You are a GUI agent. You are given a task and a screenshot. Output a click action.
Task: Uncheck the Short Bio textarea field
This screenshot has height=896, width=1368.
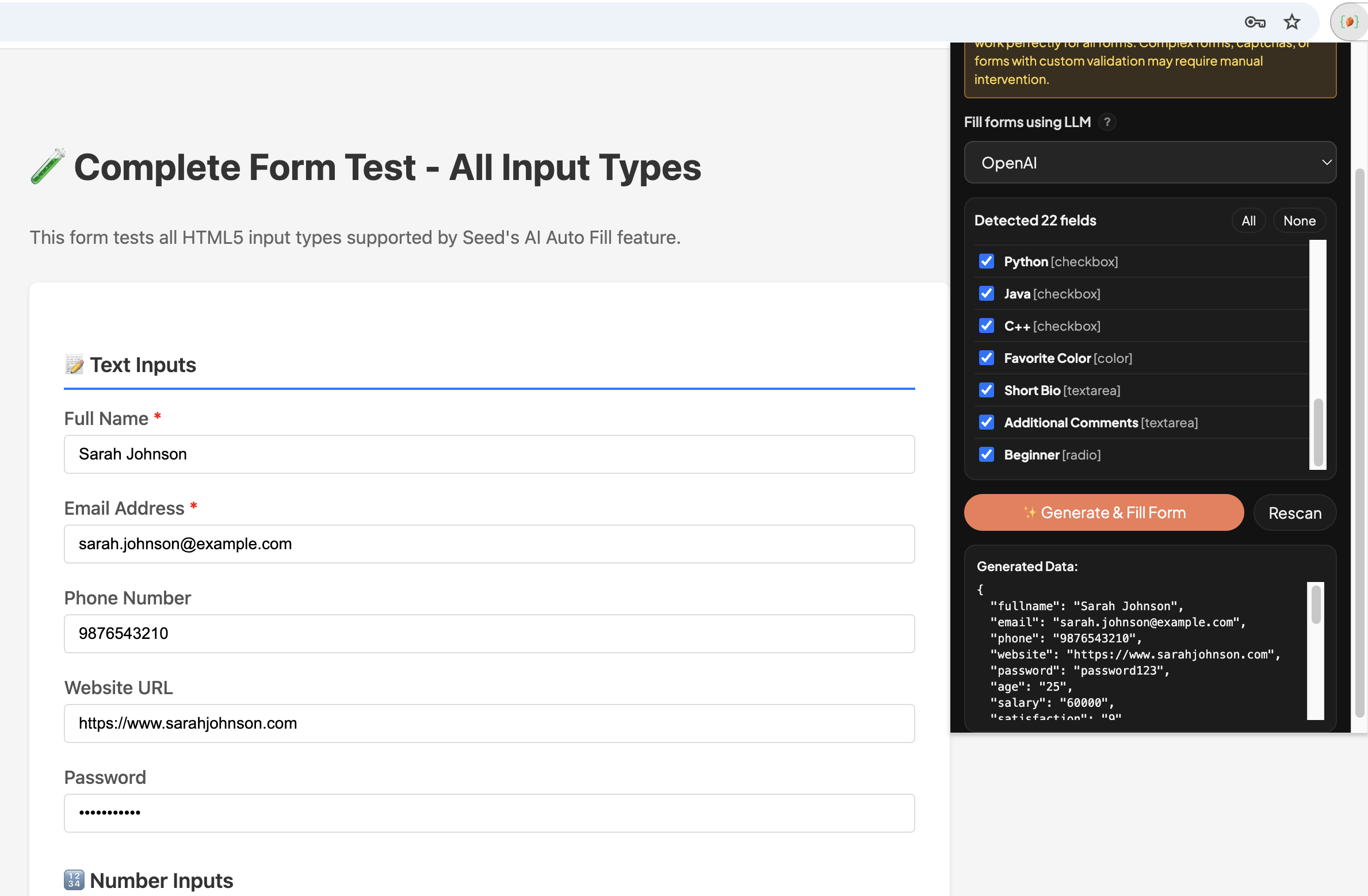[987, 390]
